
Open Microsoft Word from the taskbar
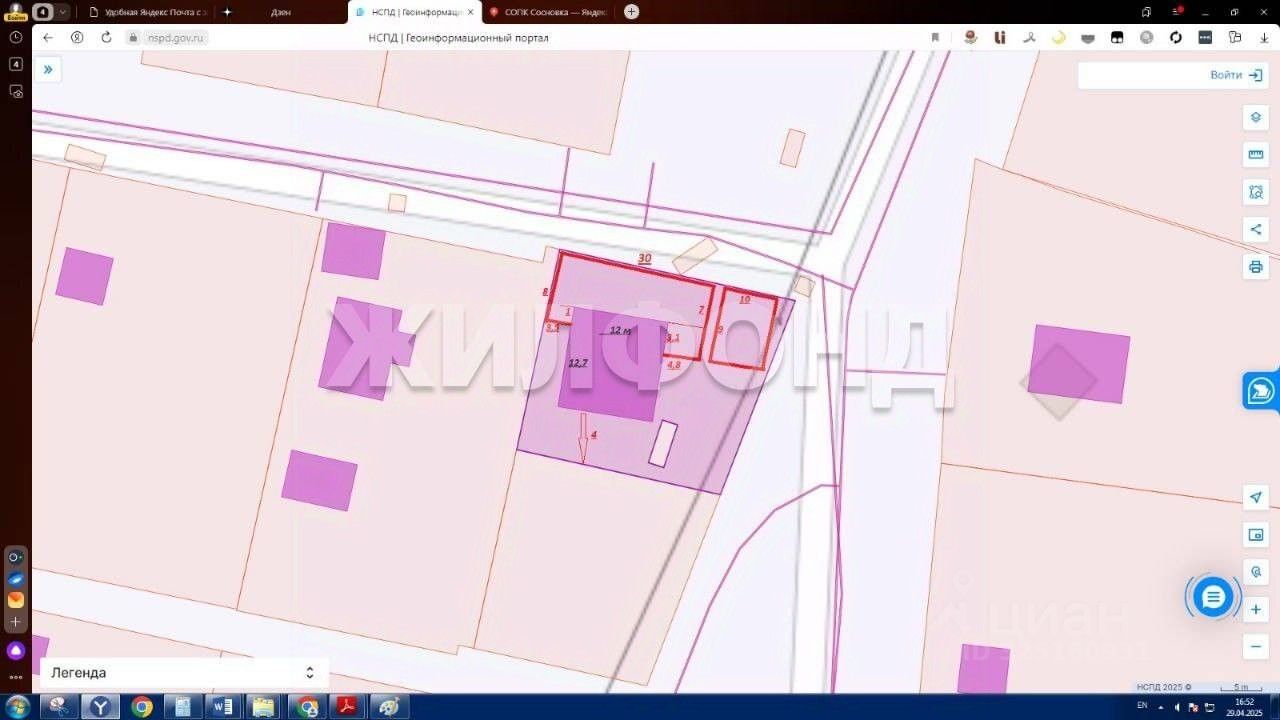[x=223, y=707]
